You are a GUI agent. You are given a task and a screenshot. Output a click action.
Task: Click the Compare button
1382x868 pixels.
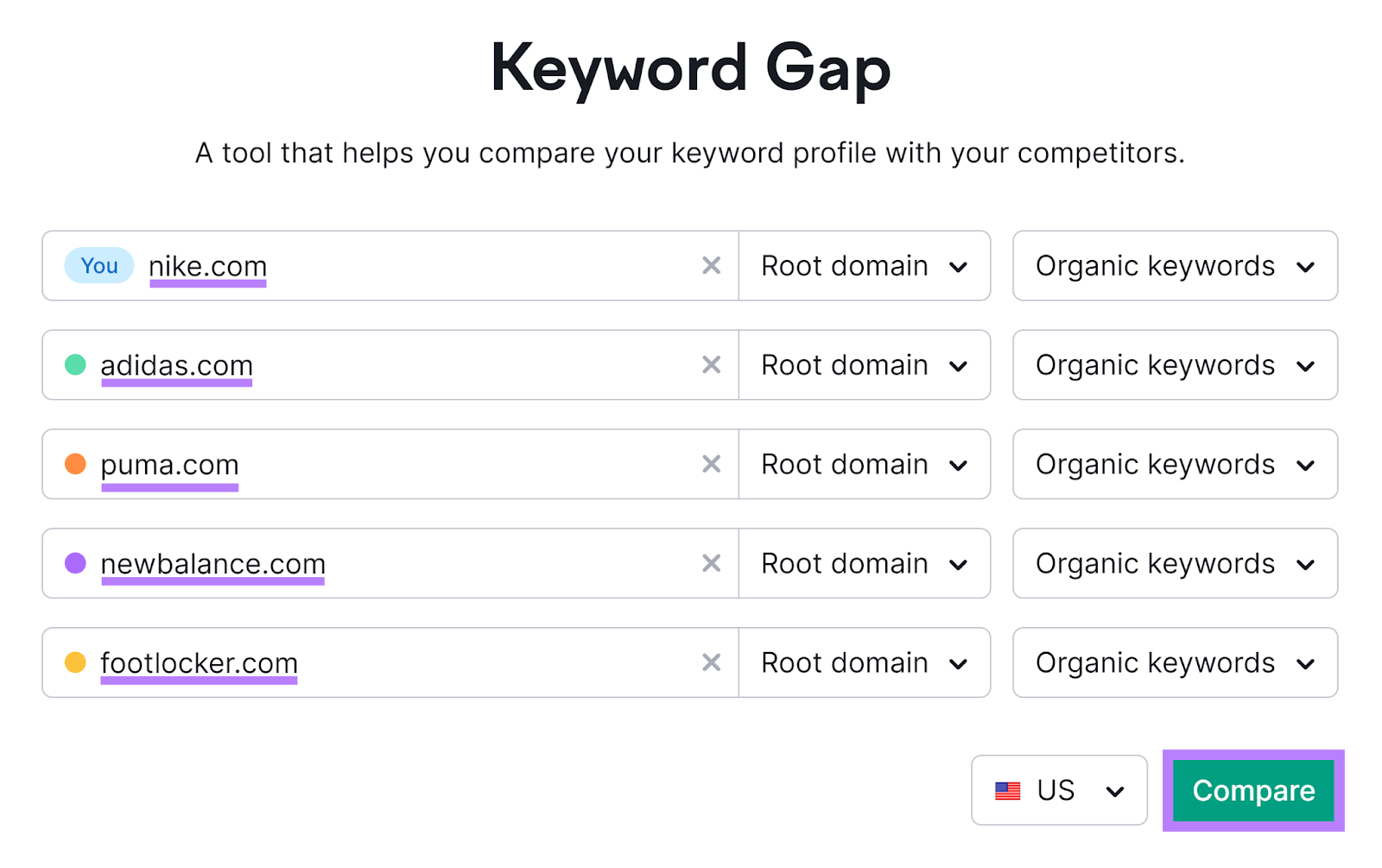(x=1253, y=789)
